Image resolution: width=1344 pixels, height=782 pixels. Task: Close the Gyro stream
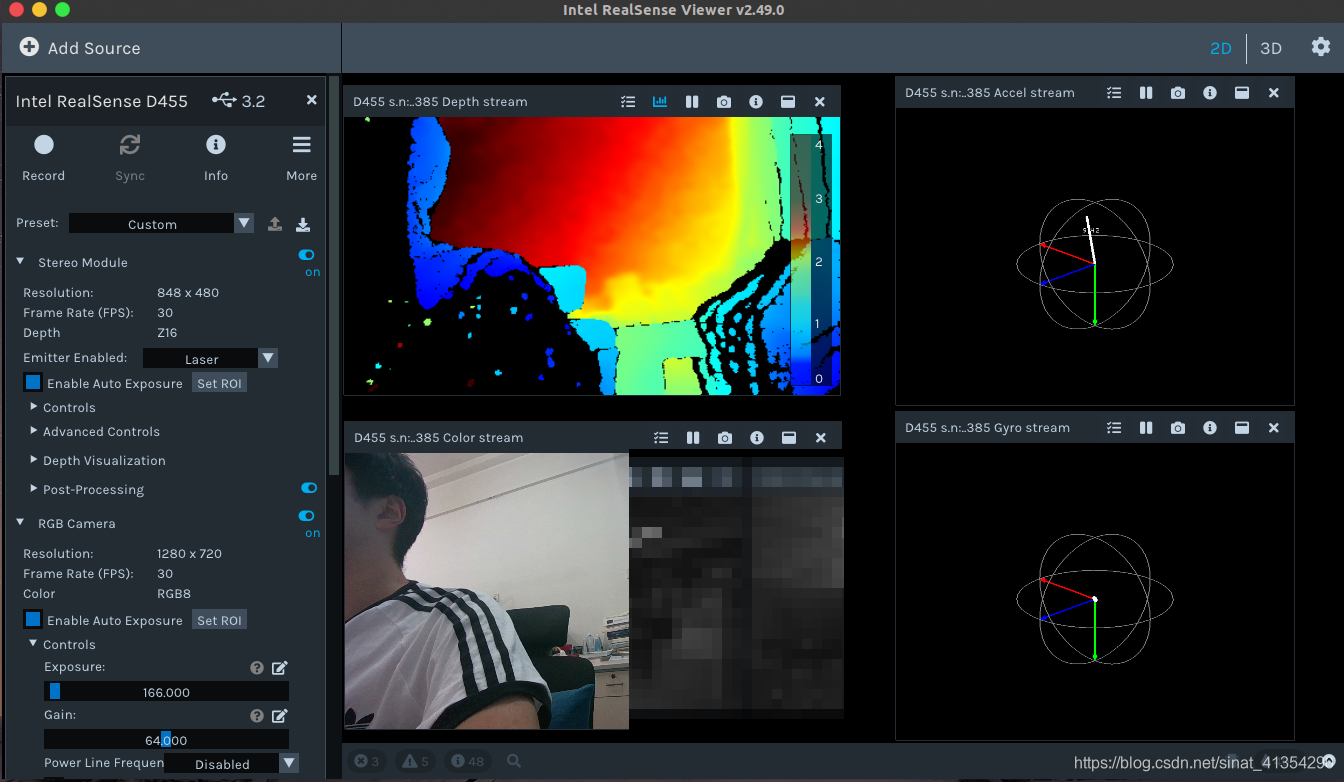1274,428
